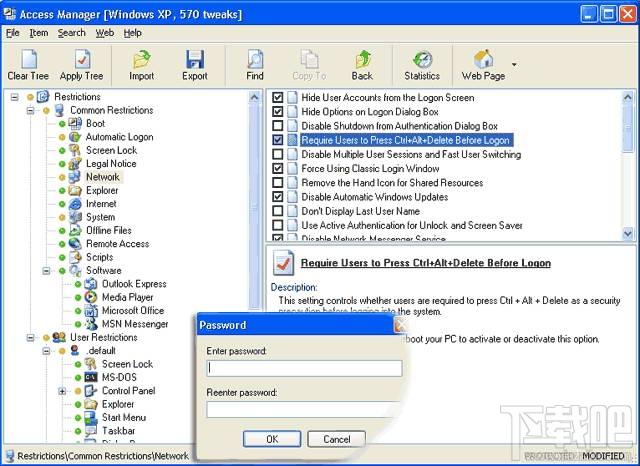Select the MS-DOS tree icon
Image resolution: width=640 pixels, height=466 pixels.
[x=91, y=377]
